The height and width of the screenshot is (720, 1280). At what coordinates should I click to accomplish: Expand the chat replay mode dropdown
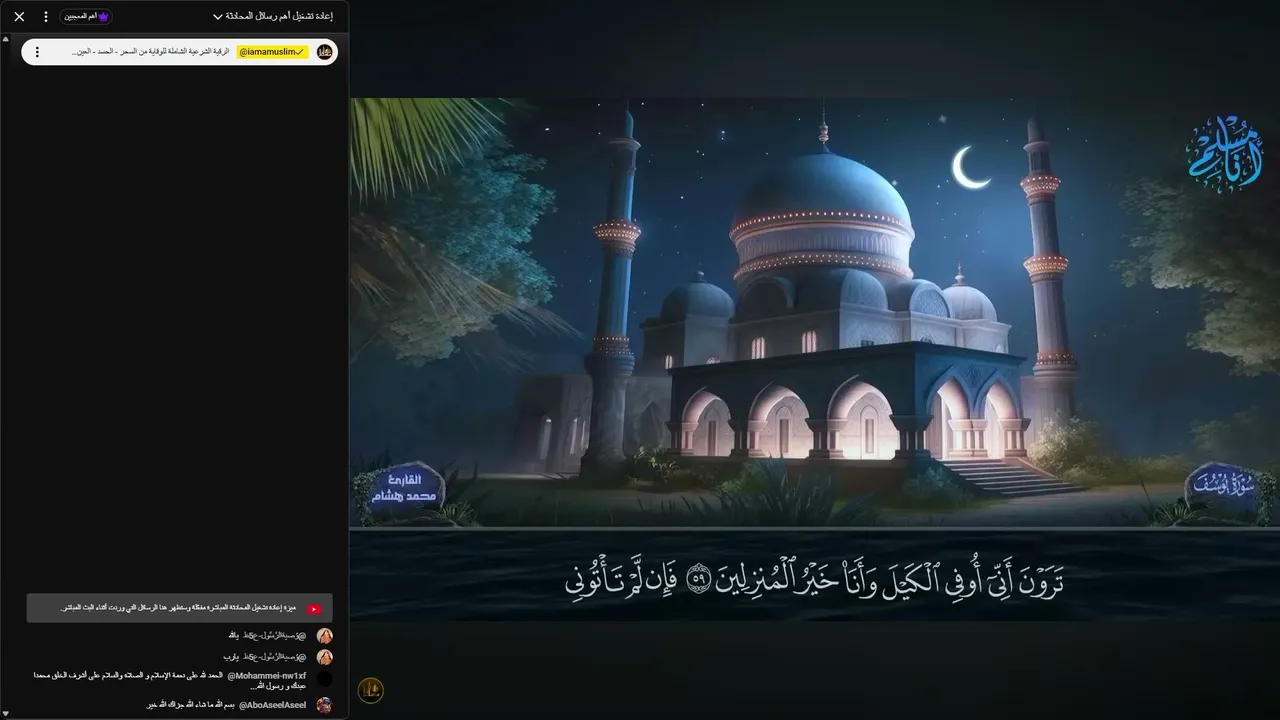point(273,16)
